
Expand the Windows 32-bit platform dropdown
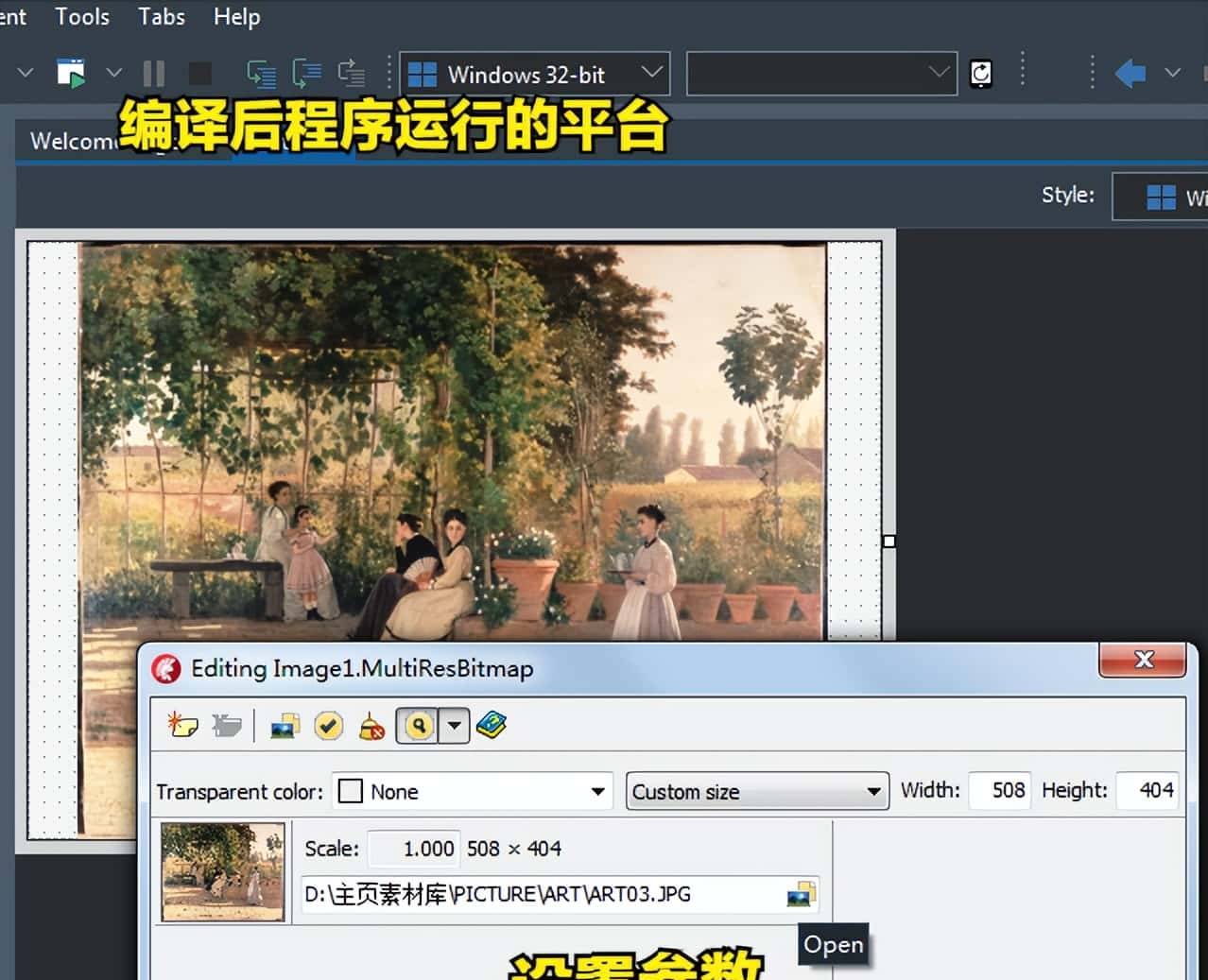651,73
